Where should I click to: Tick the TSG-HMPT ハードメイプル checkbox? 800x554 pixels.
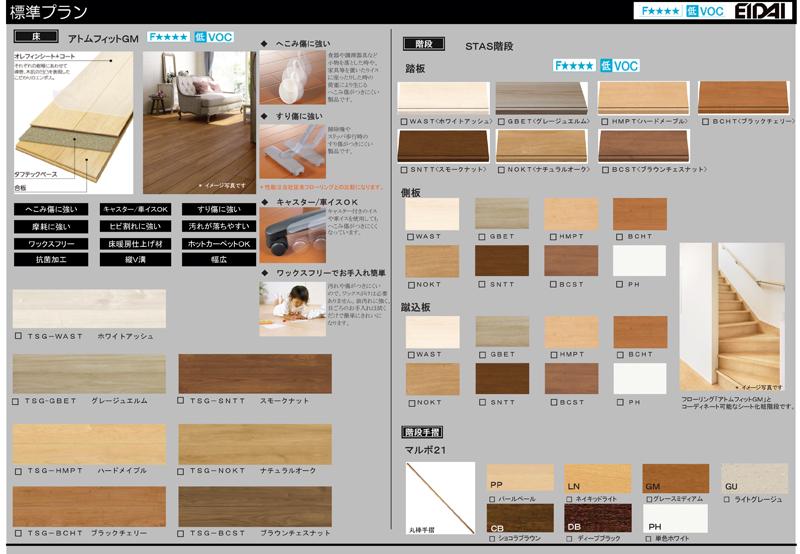coord(17,470)
